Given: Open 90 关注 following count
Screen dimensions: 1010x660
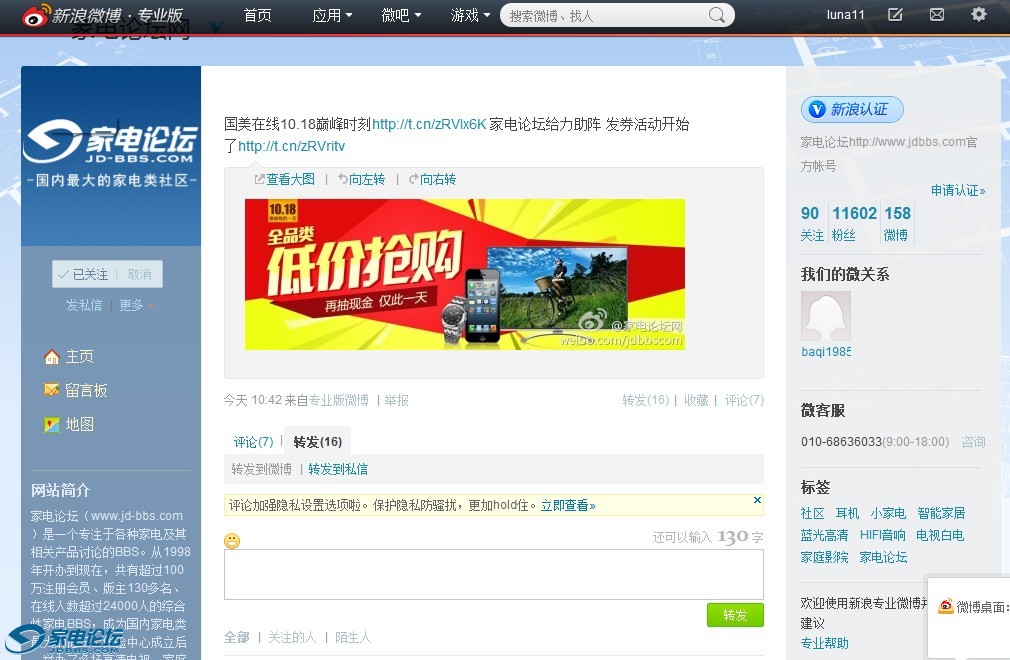Looking at the screenshot, I should pos(812,223).
